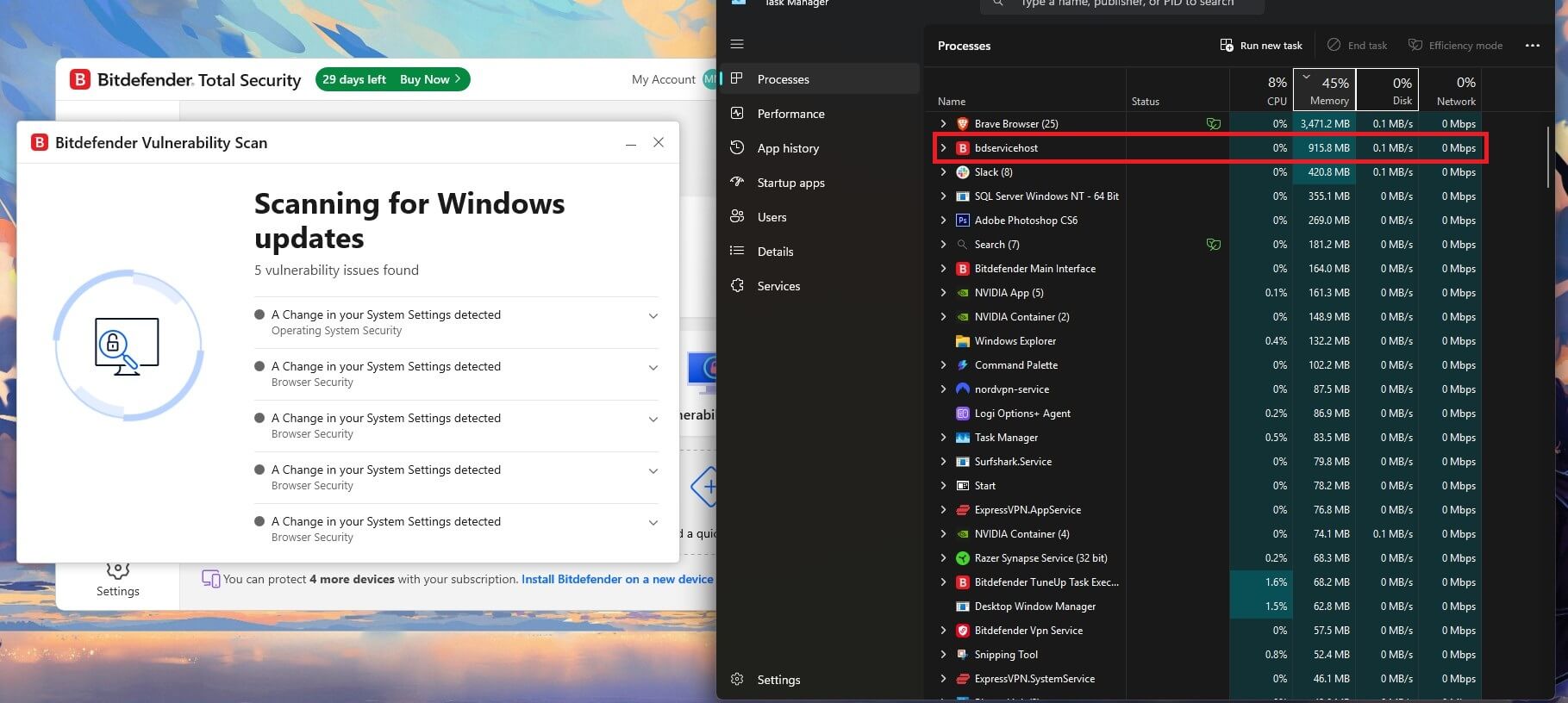Click vulnerability scan monitor graphic
This screenshot has width=1568, height=703.
[127, 346]
